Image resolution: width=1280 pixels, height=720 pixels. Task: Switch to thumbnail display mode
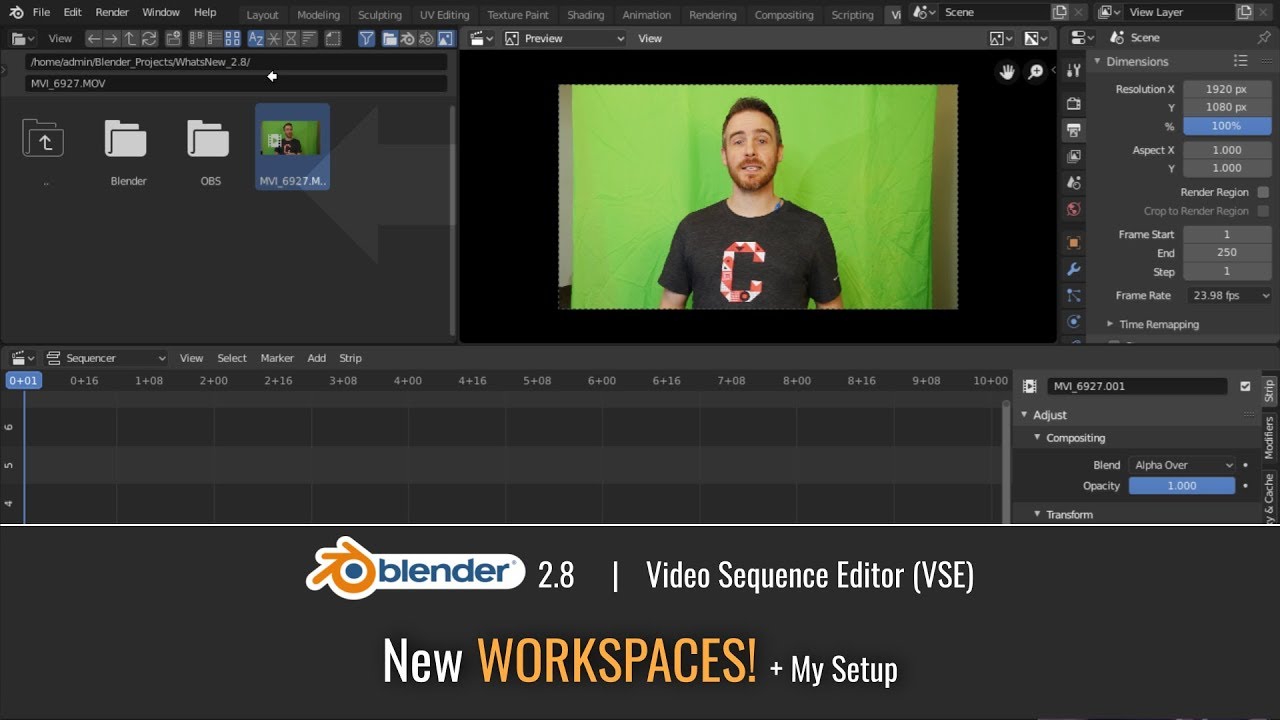[232, 38]
